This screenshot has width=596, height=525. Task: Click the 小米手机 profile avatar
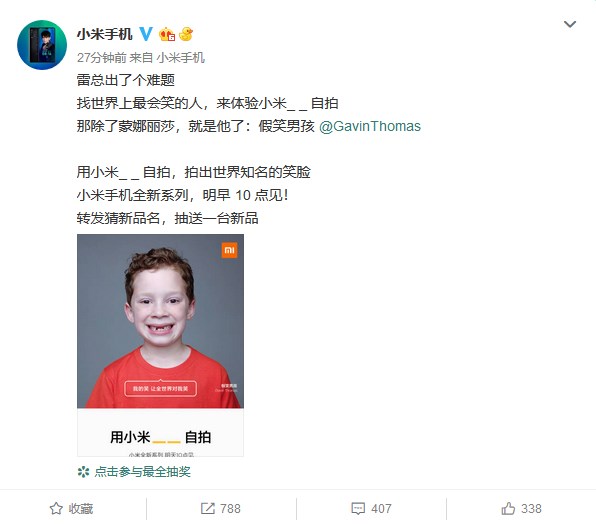[x=42, y=45]
